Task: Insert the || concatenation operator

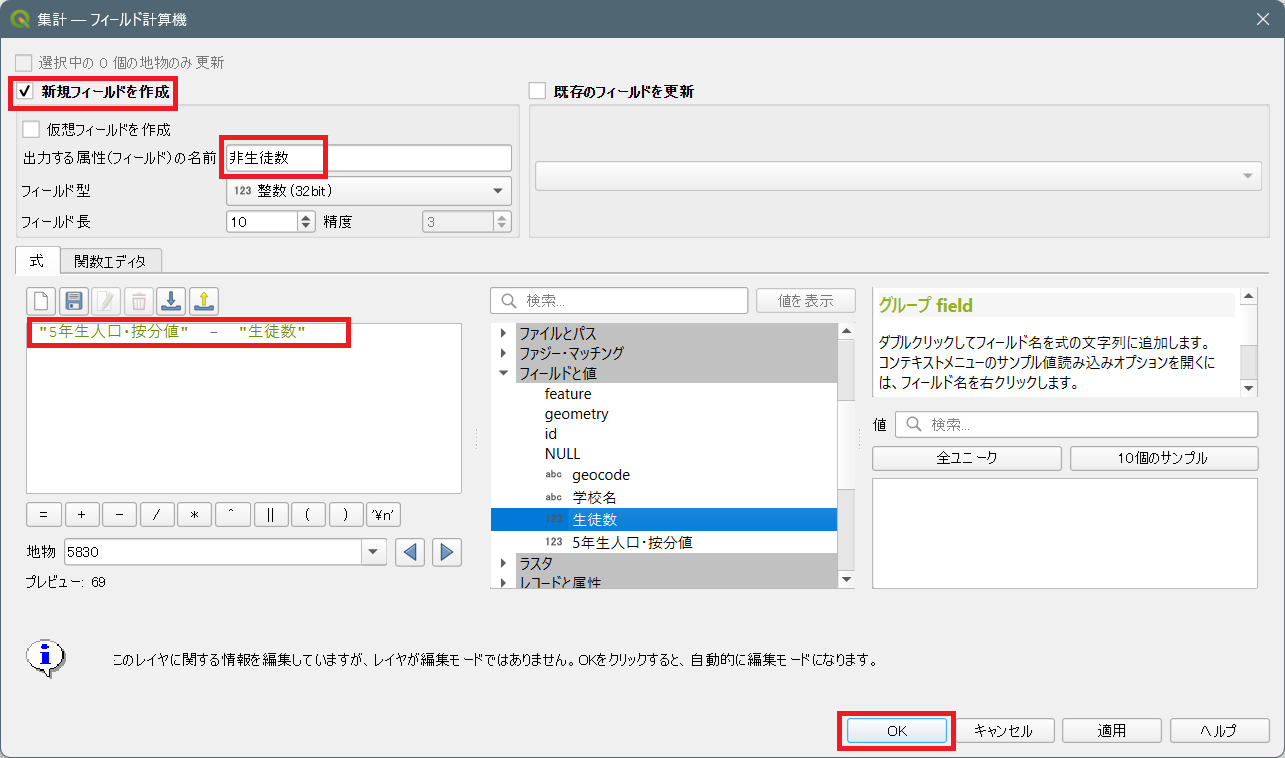Action: (270, 515)
